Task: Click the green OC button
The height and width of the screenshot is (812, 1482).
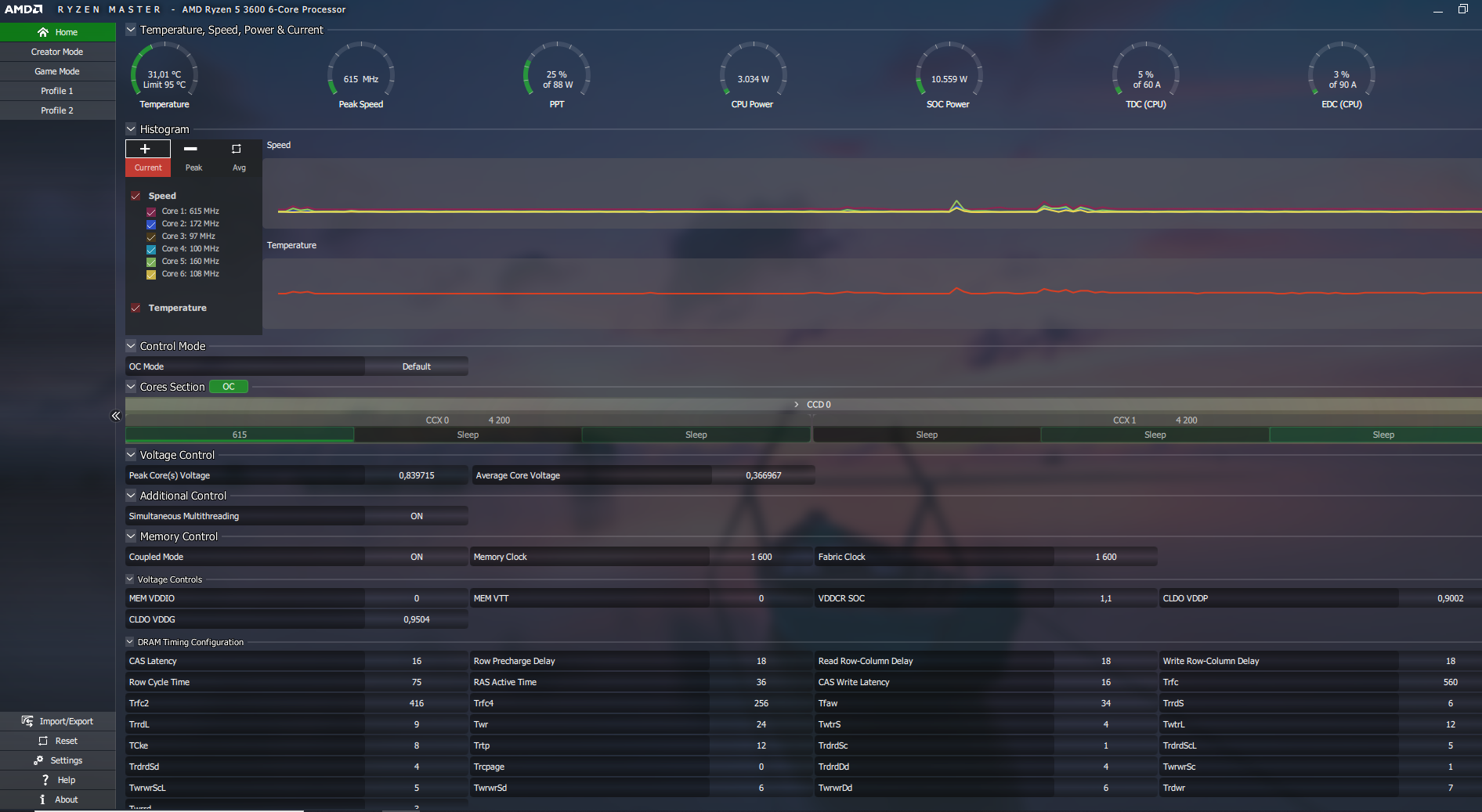Action: pyautogui.click(x=229, y=387)
